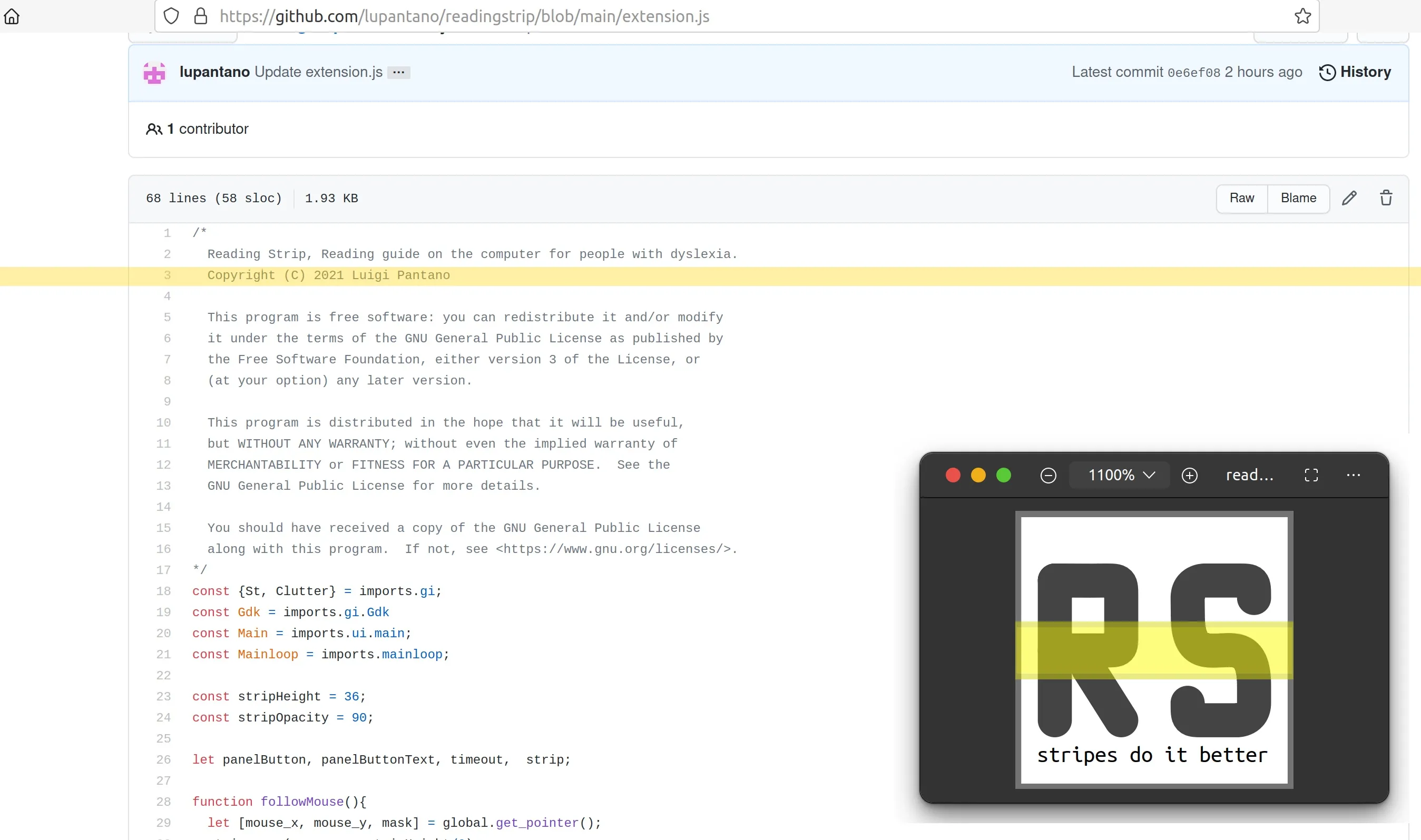1421x840 pixels.
Task: Click the padlock site security icon
Action: (x=200, y=16)
